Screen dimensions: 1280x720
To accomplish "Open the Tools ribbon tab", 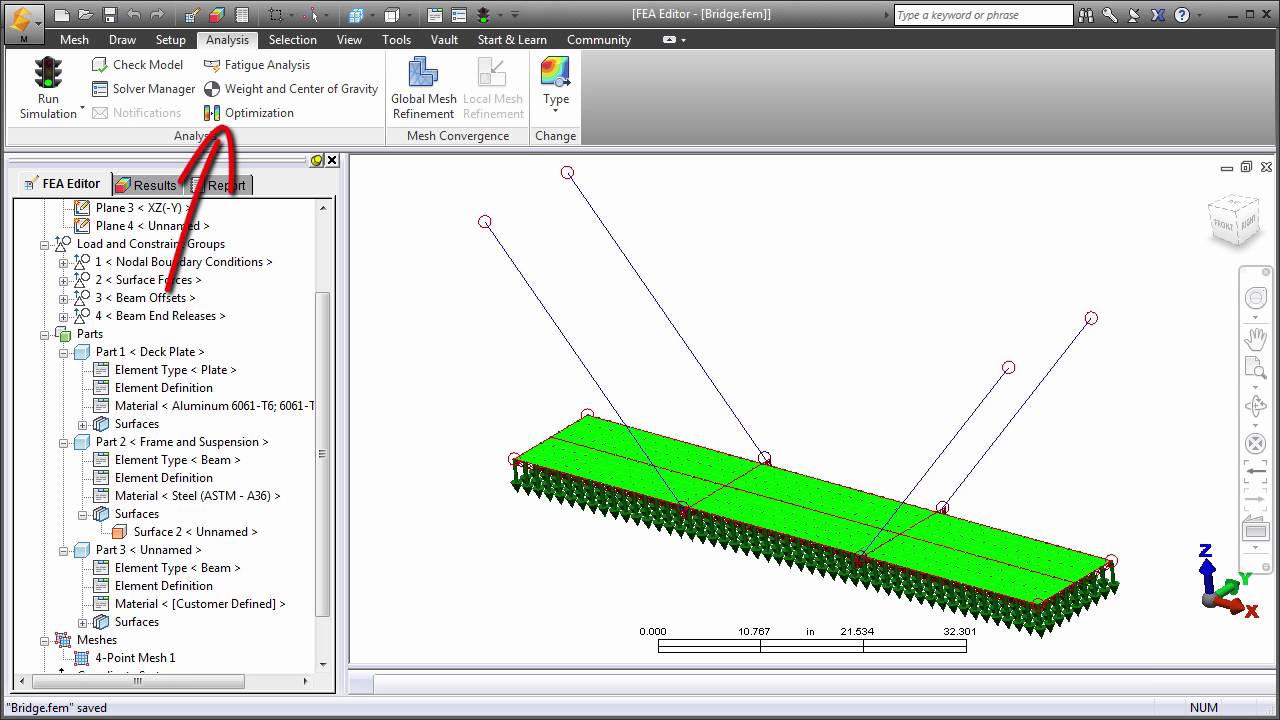I will (x=396, y=40).
